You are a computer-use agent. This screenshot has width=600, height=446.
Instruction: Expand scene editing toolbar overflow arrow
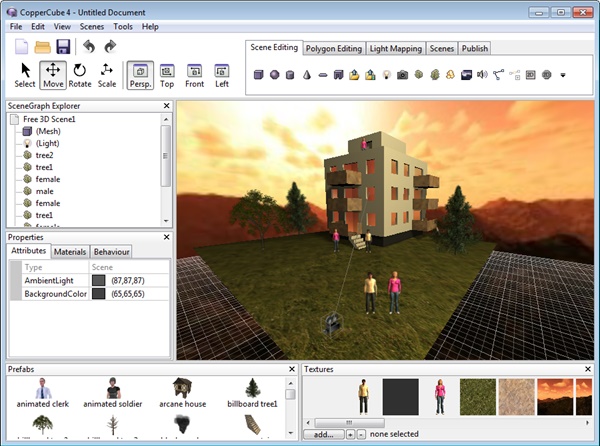563,75
